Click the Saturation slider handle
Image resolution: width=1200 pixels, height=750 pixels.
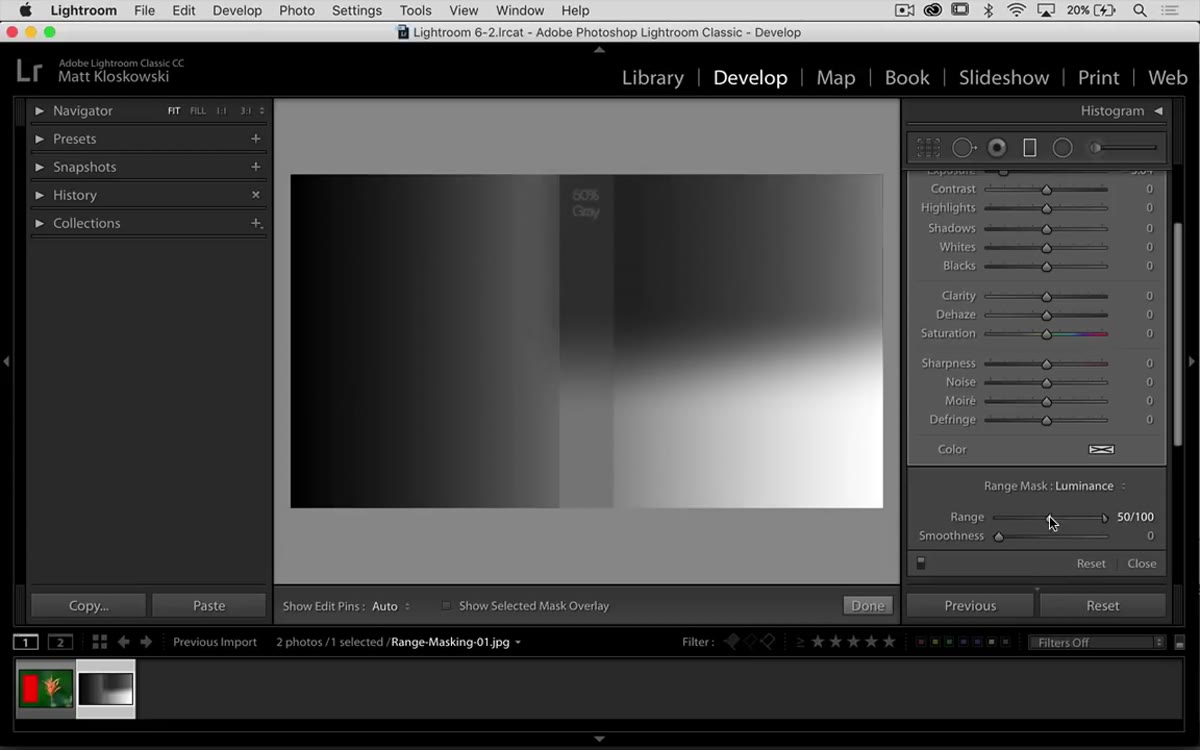tap(1047, 334)
